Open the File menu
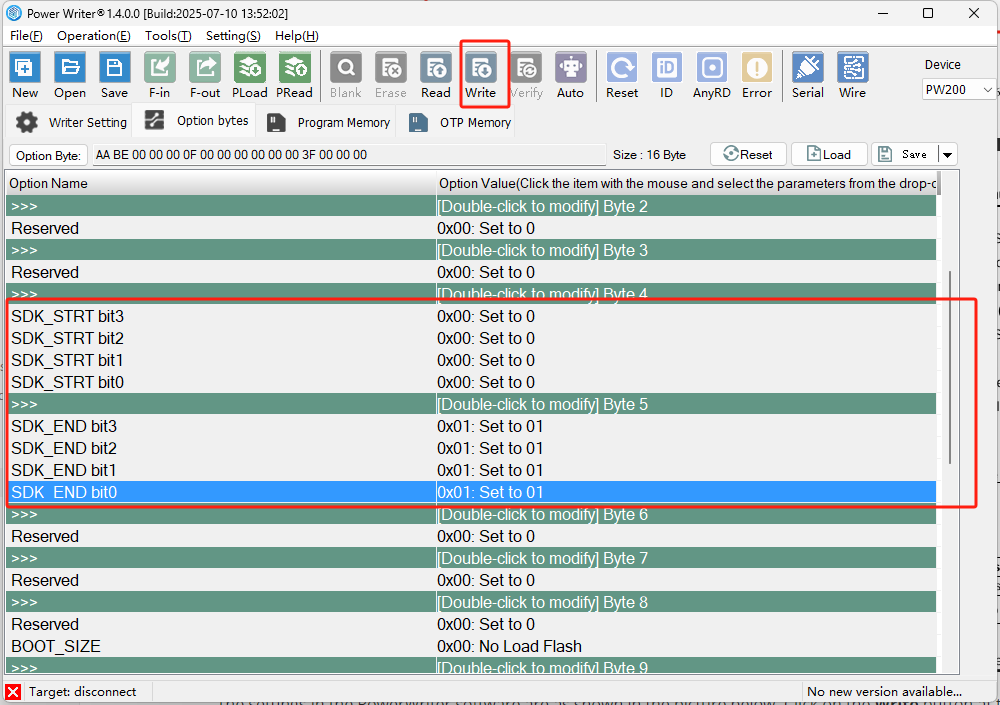1000x705 pixels. point(26,36)
